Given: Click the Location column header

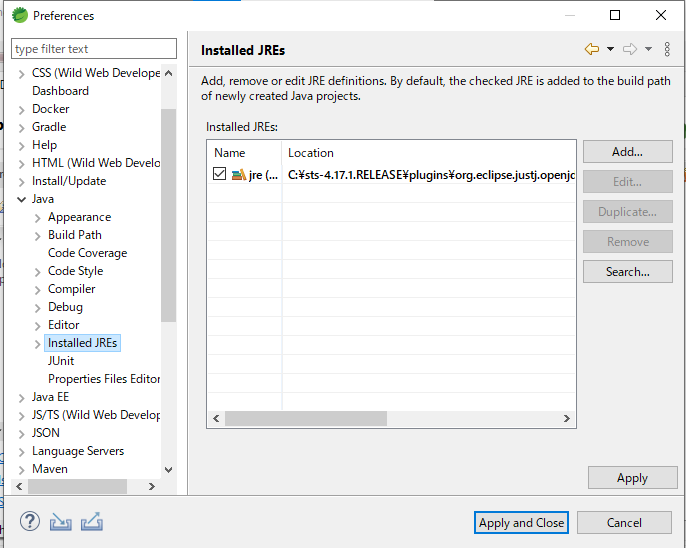Looking at the screenshot, I should (429, 153).
